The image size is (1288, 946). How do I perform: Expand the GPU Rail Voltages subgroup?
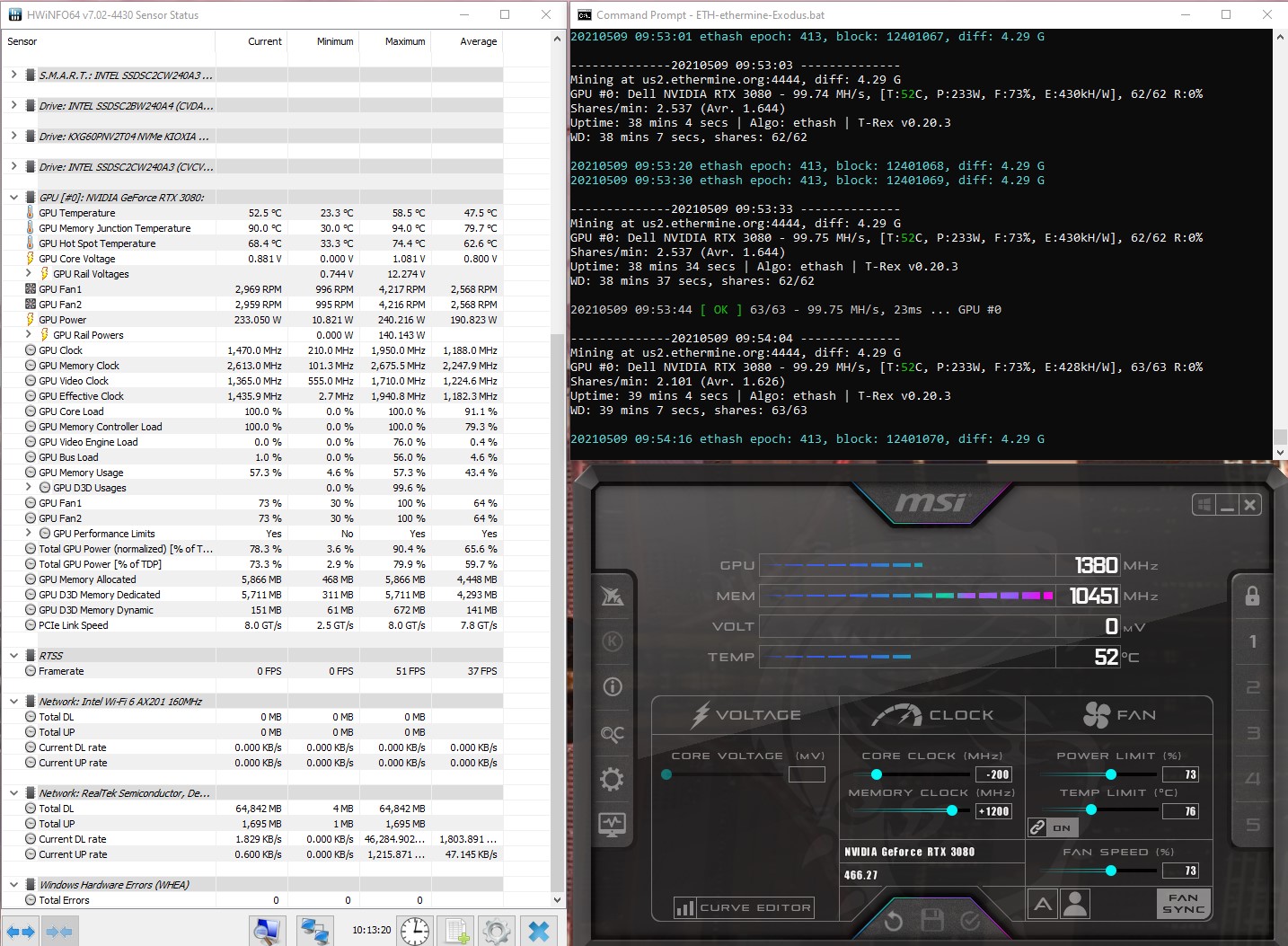(x=28, y=273)
